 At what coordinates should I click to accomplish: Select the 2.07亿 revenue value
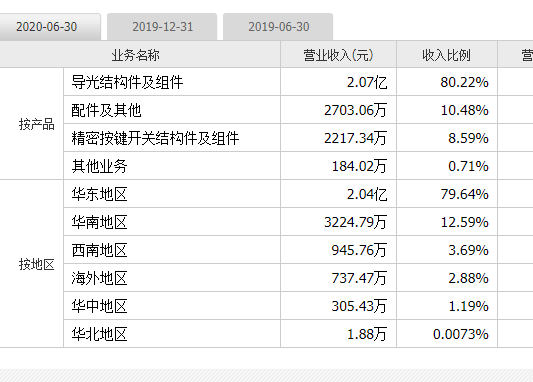point(367,82)
